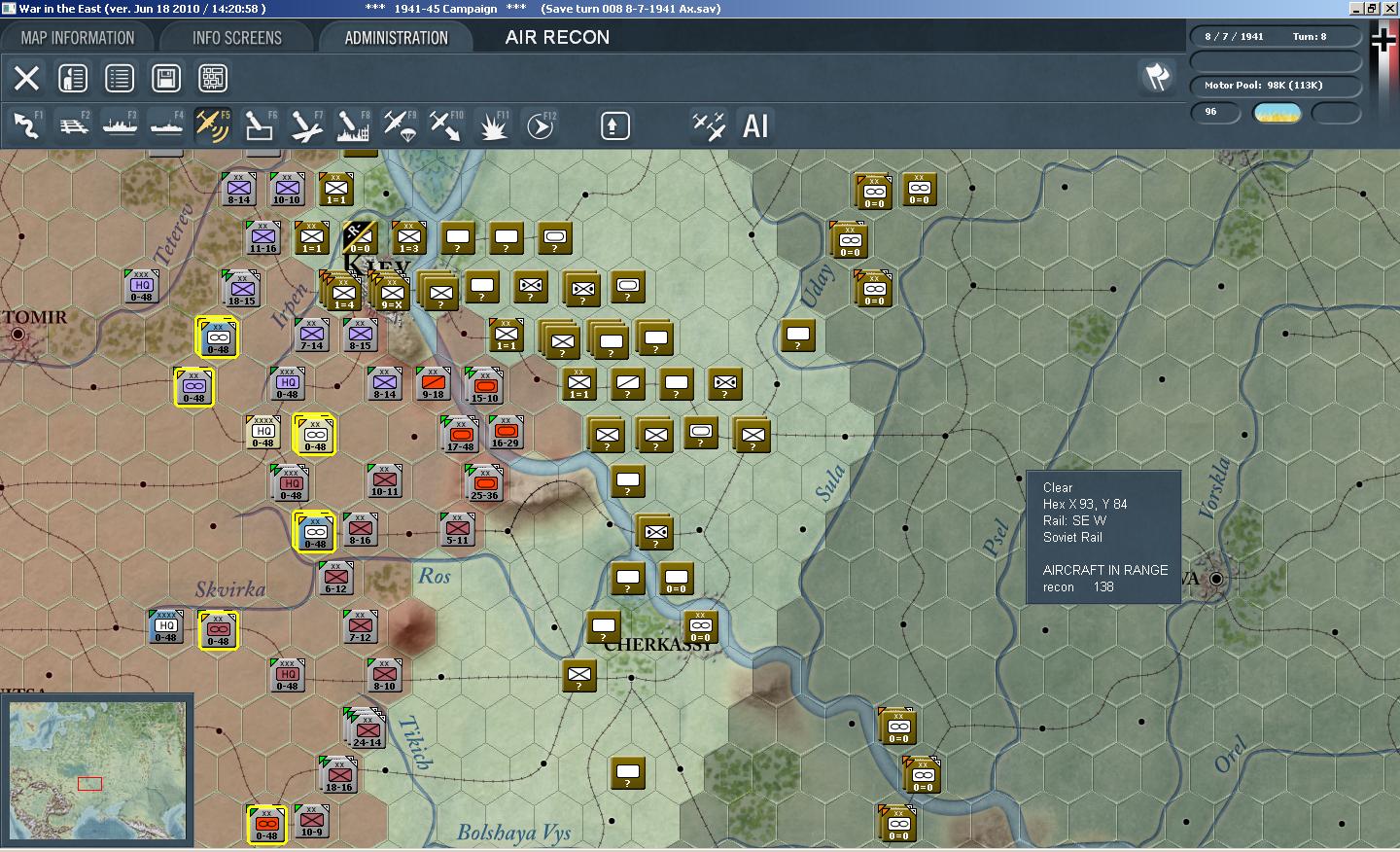1400x852 pixels.
Task: Select the 25-36 panzer unit
Action: (x=484, y=483)
